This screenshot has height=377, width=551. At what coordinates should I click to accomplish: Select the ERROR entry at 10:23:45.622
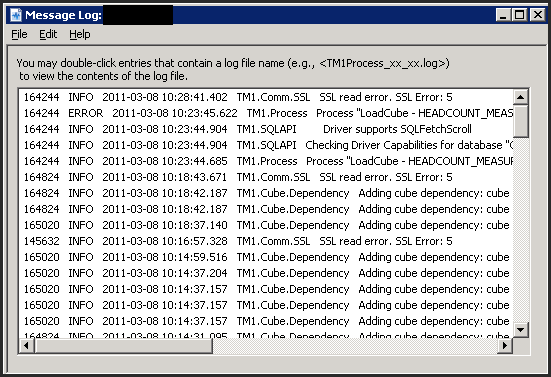click(x=266, y=113)
